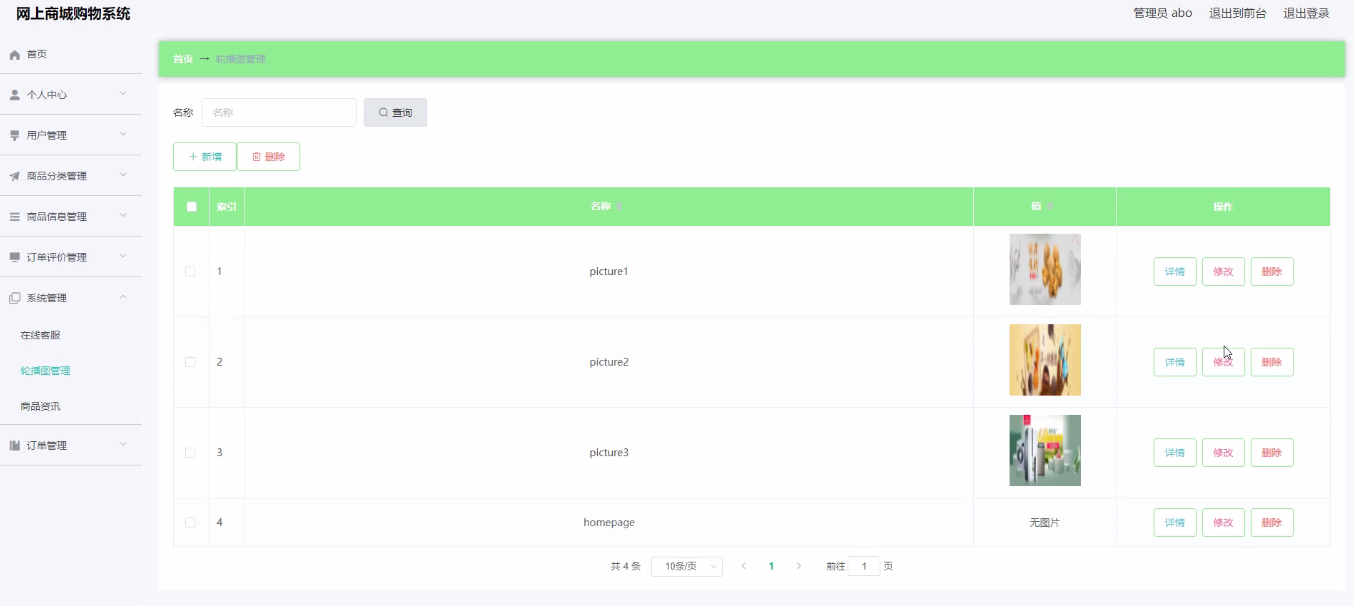
Task: Click 退出登录 link in top bar
Action: coord(1306,13)
